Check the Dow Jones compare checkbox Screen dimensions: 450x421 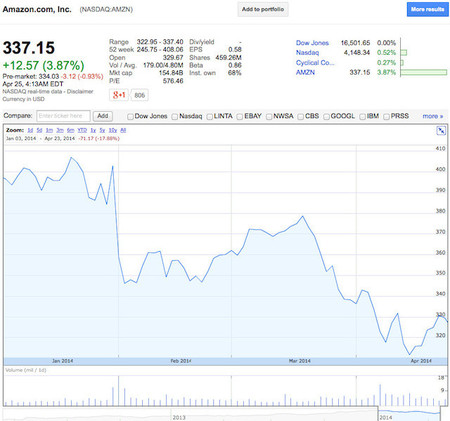click(130, 116)
